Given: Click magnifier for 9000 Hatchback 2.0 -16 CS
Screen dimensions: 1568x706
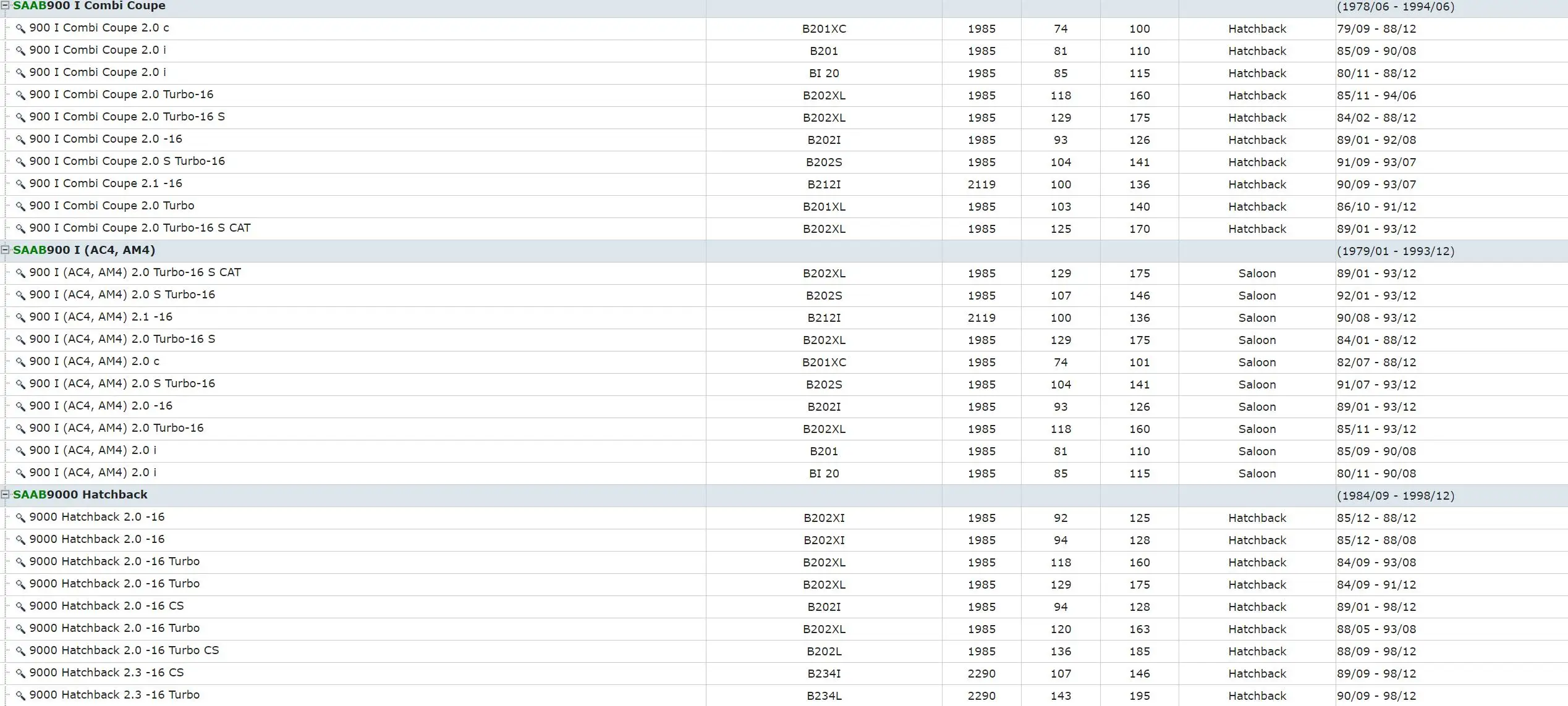Looking at the screenshot, I should coord(20,607).
